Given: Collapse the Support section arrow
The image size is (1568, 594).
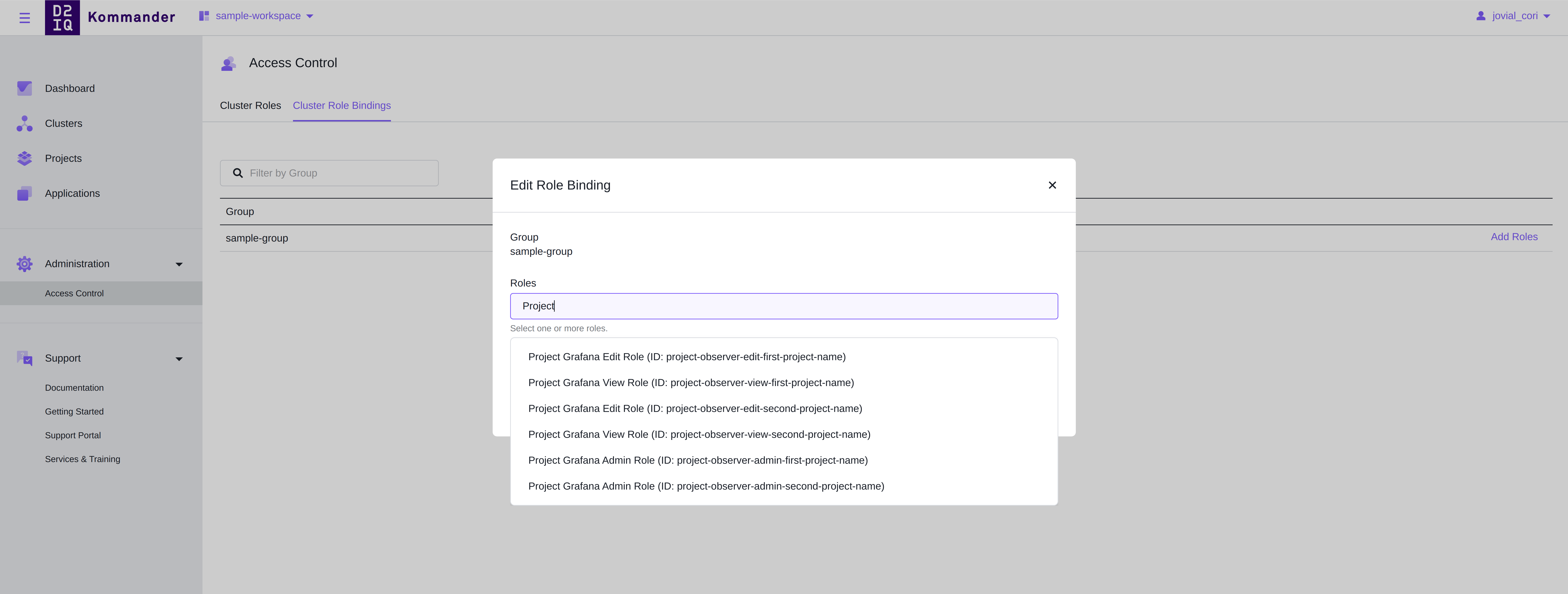Looking at the screenshot, I should point(179,359).
